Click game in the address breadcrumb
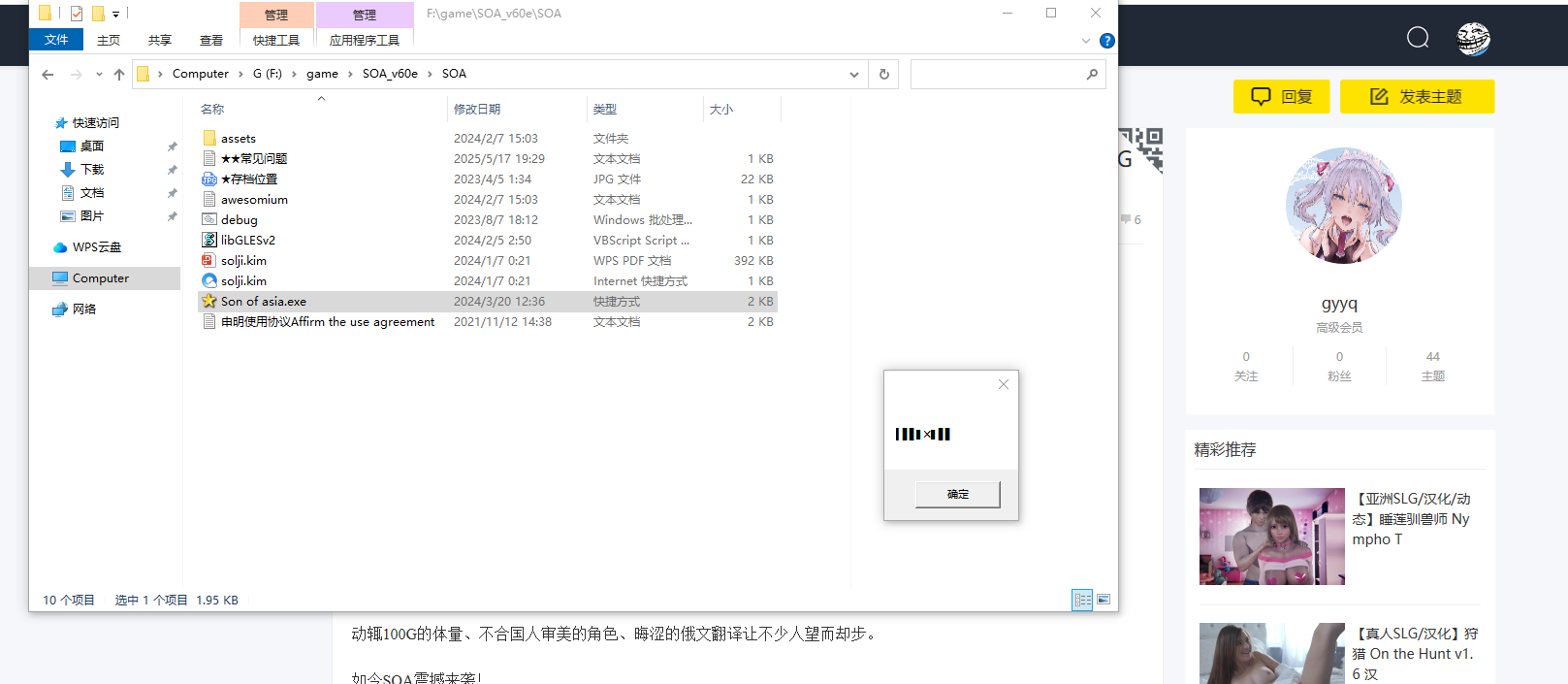The height and width of the screenshot is (684, 1568). point(322,74)
